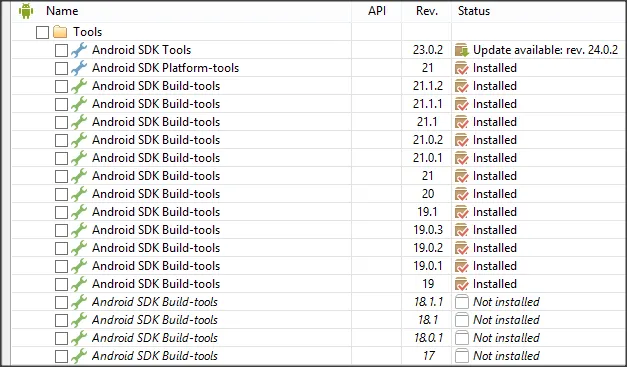The image size is (627, 367).
Task: Click wrench icon of Build-tools rev 19.0.3
Action: (79, 230)
